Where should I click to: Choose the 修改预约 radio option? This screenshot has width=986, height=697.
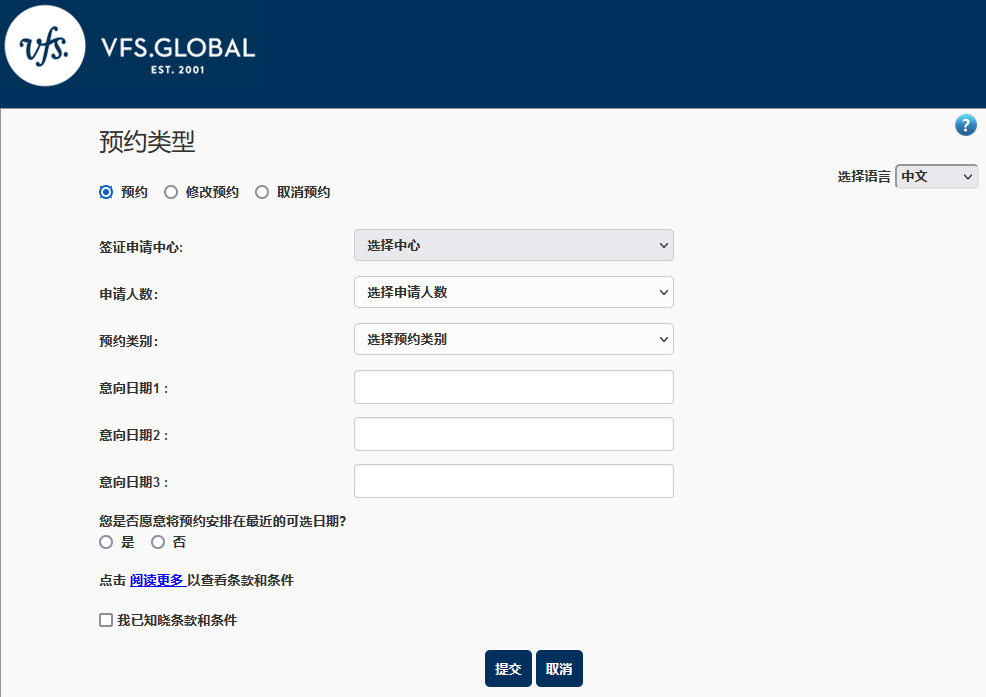pyautogui.click(x=171, y=192)
